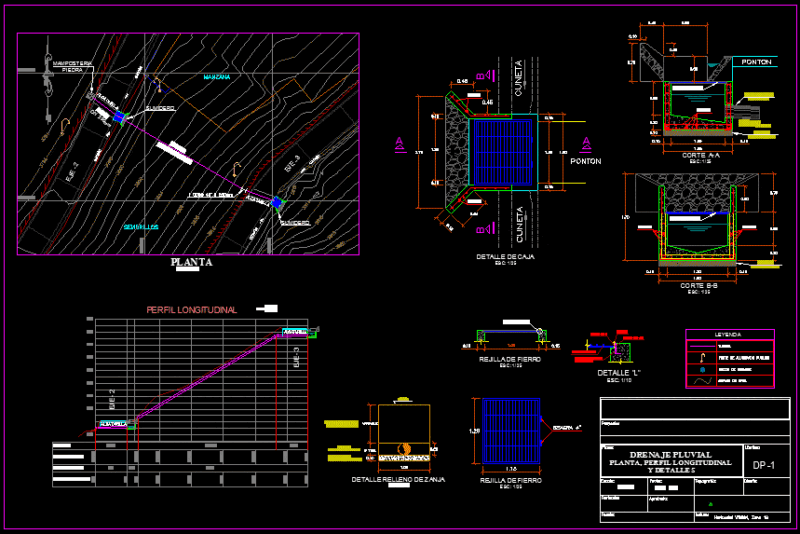800x534 pixels.
Task: Click the PLANTA title below the plan view
Action: tap(191, 262)
